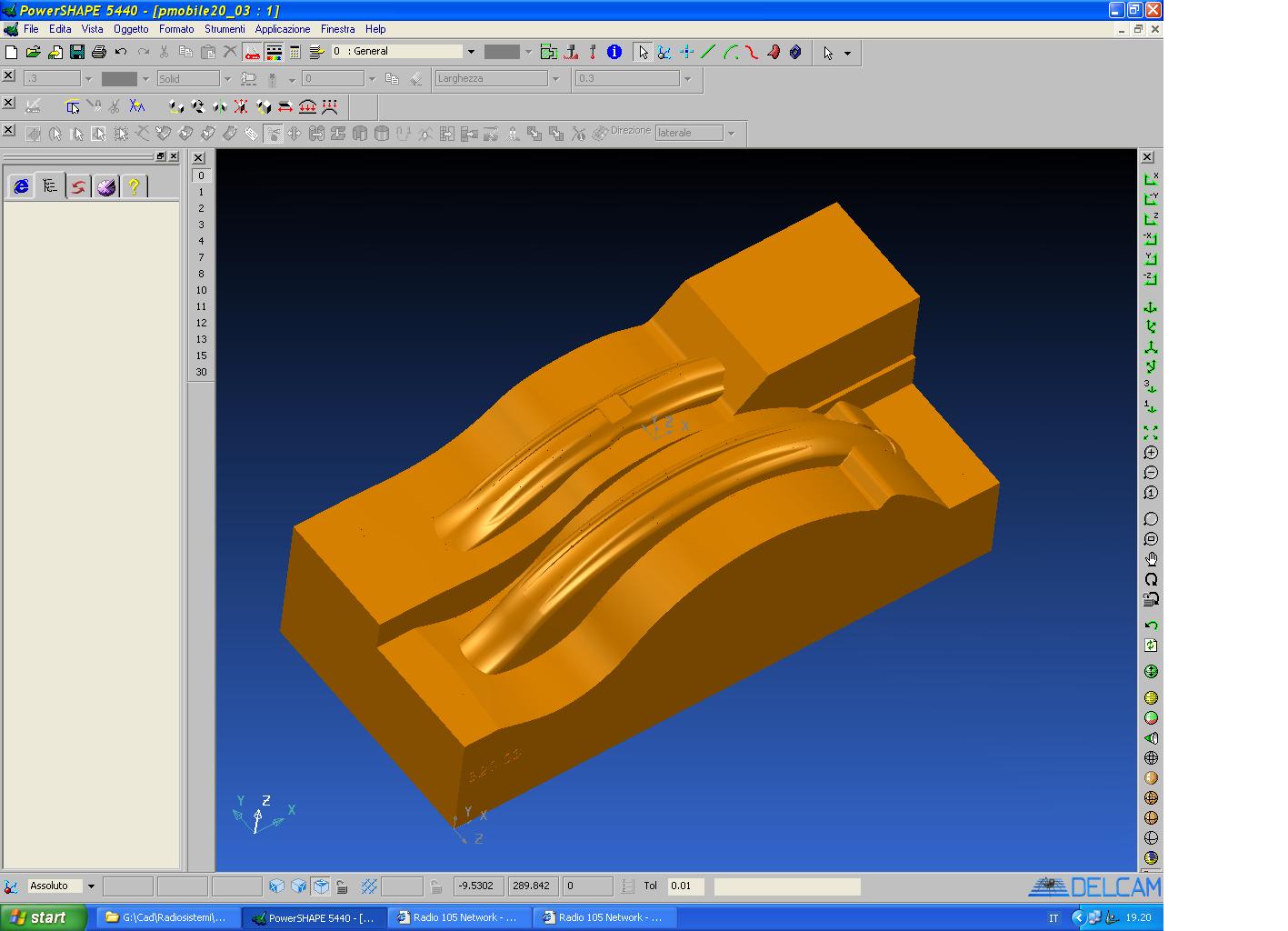Open the Oggetto menu
This screenshot has width=1288, height=931.
pyautogui.click(x=131, y=29)
